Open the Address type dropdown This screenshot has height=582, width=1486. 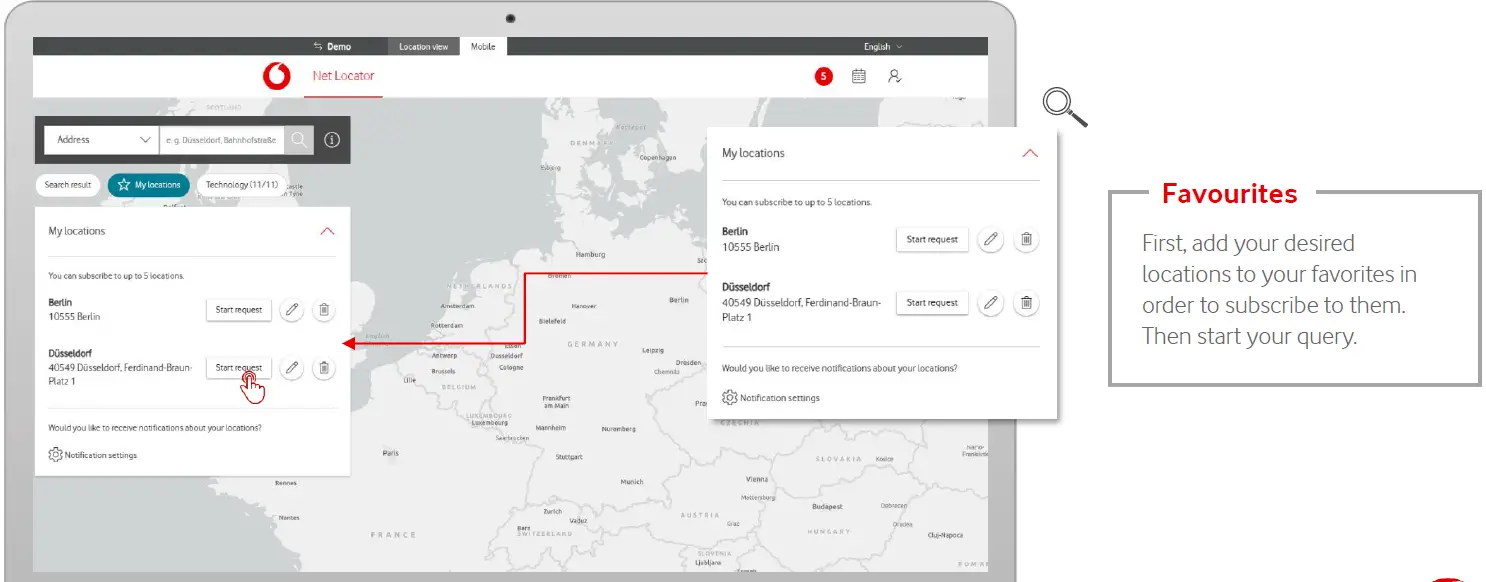[102, 140]
